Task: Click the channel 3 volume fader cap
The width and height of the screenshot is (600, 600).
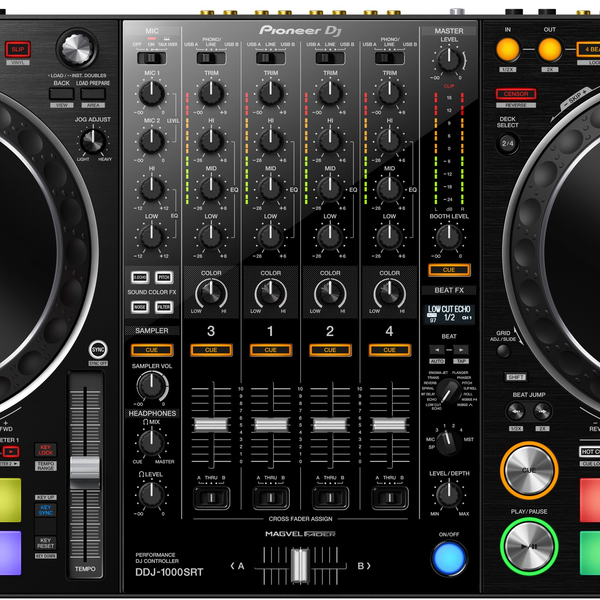Action: (211, 425)
